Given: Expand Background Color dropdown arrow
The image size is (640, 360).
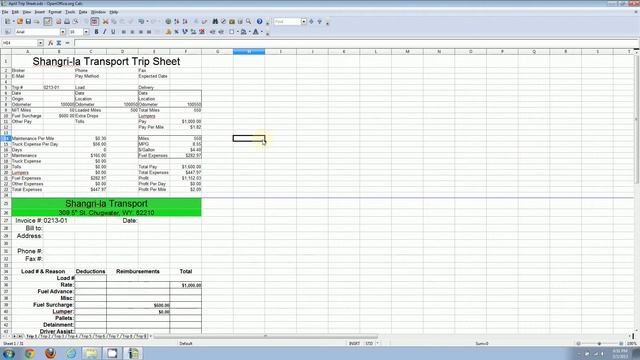Looking at the screenshot, I should pyautogui.click(x=249, y=32).
